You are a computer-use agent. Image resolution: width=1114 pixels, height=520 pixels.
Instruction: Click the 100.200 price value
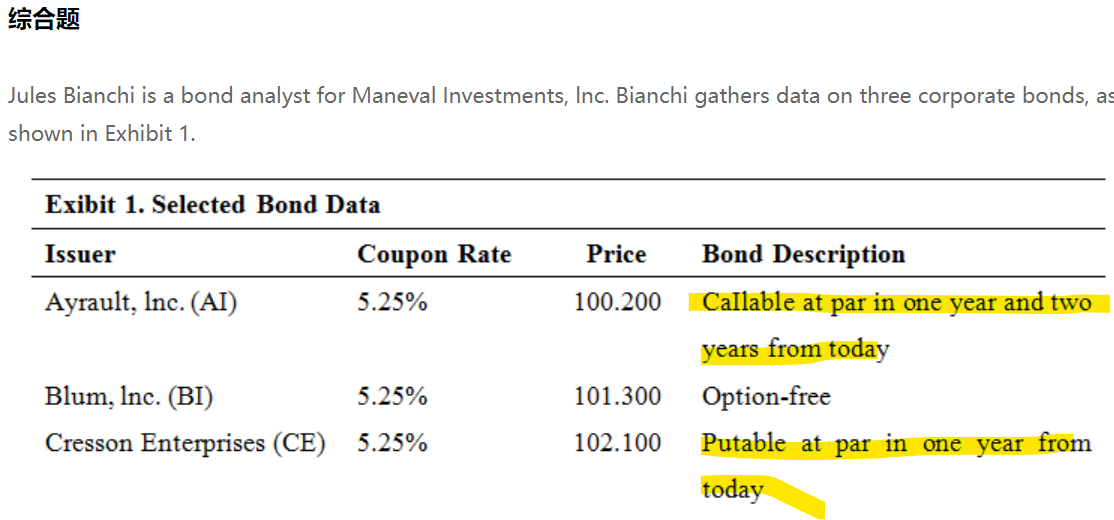[x=617, y=302]
